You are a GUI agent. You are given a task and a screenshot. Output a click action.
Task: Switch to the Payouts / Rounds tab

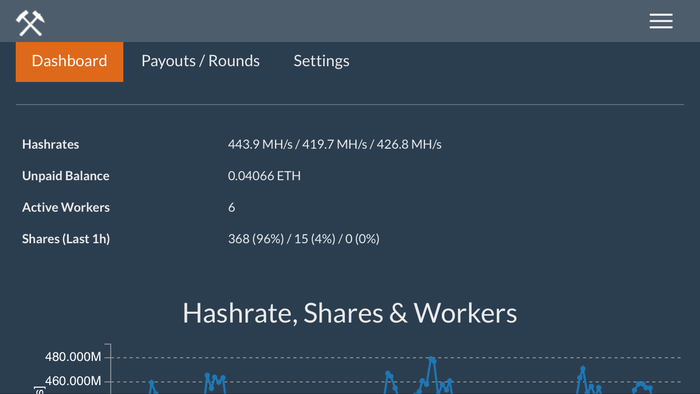[x=200, y=61]
